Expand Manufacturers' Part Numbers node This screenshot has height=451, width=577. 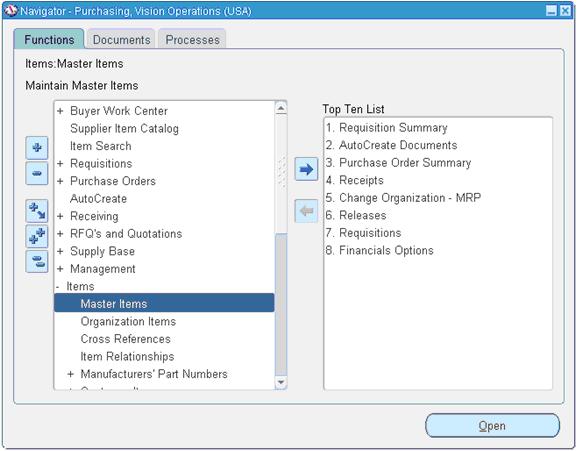click(x=71, y=374)
